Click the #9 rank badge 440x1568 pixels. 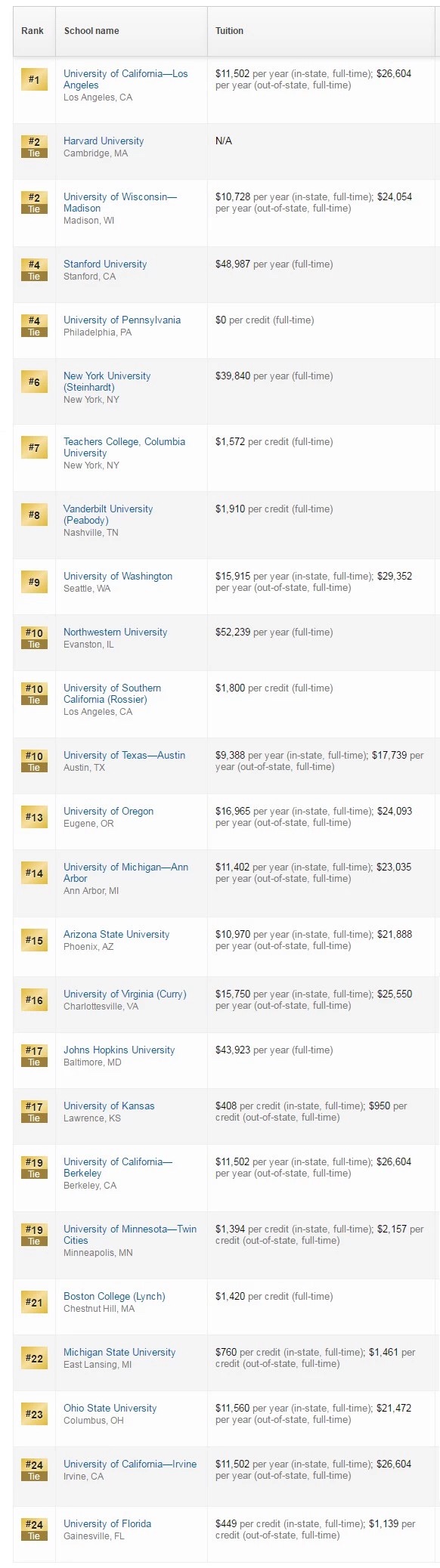click(x=34, y=582)
